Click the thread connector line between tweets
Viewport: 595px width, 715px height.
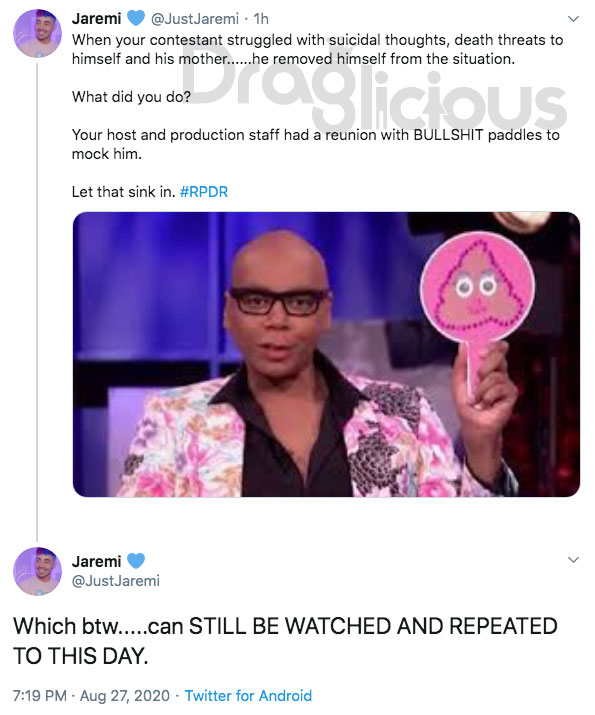37,303
